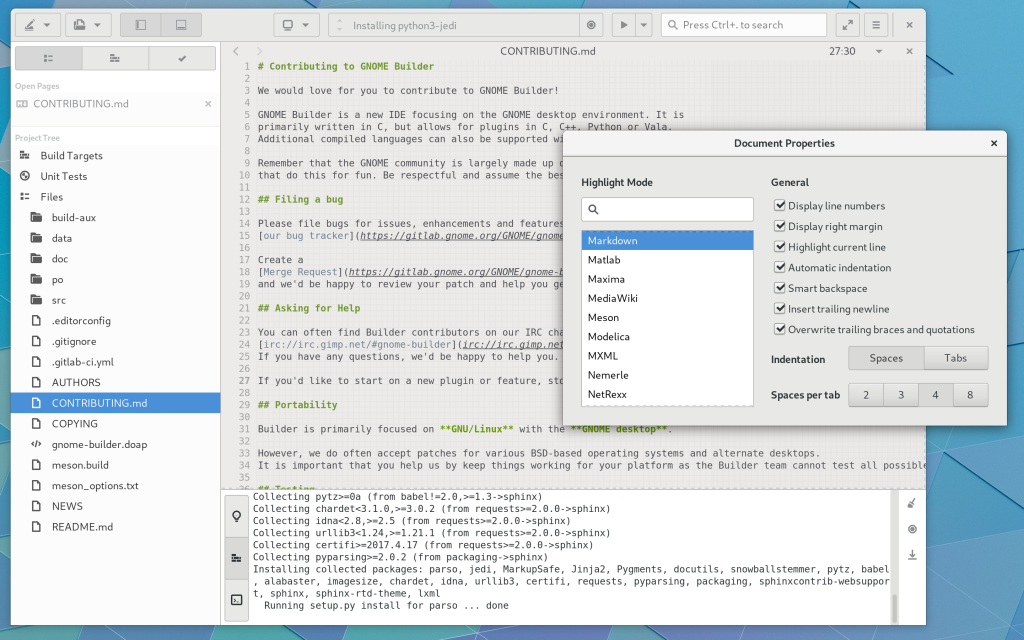Set spaces per tab to 4
The width and height of the screenshot is (1024, 640).
point(935,395)
